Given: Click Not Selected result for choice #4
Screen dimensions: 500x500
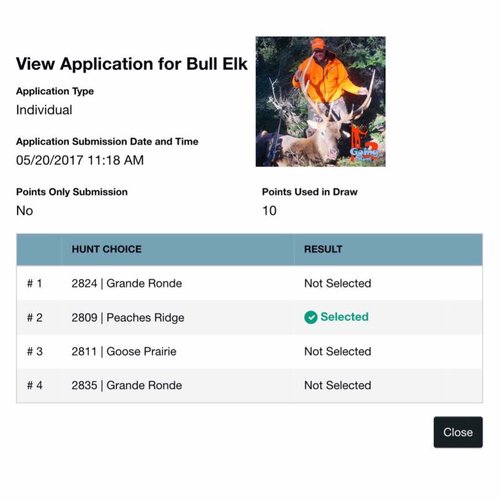Looking at the screenshot, I should [338, 385].
